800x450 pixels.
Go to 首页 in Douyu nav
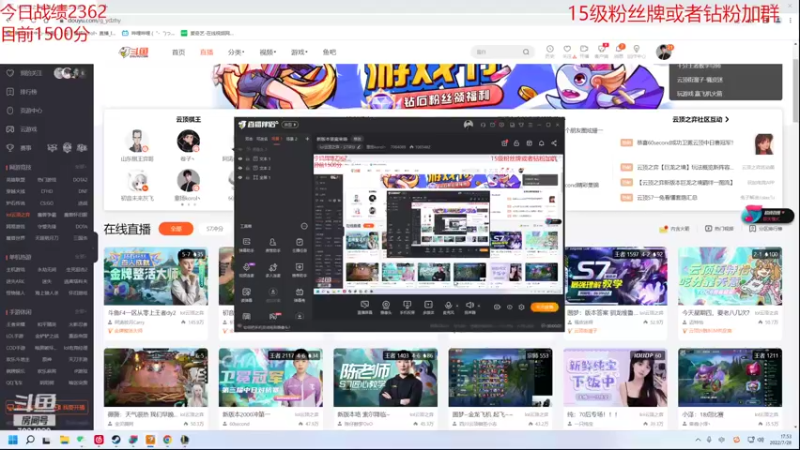178,52
